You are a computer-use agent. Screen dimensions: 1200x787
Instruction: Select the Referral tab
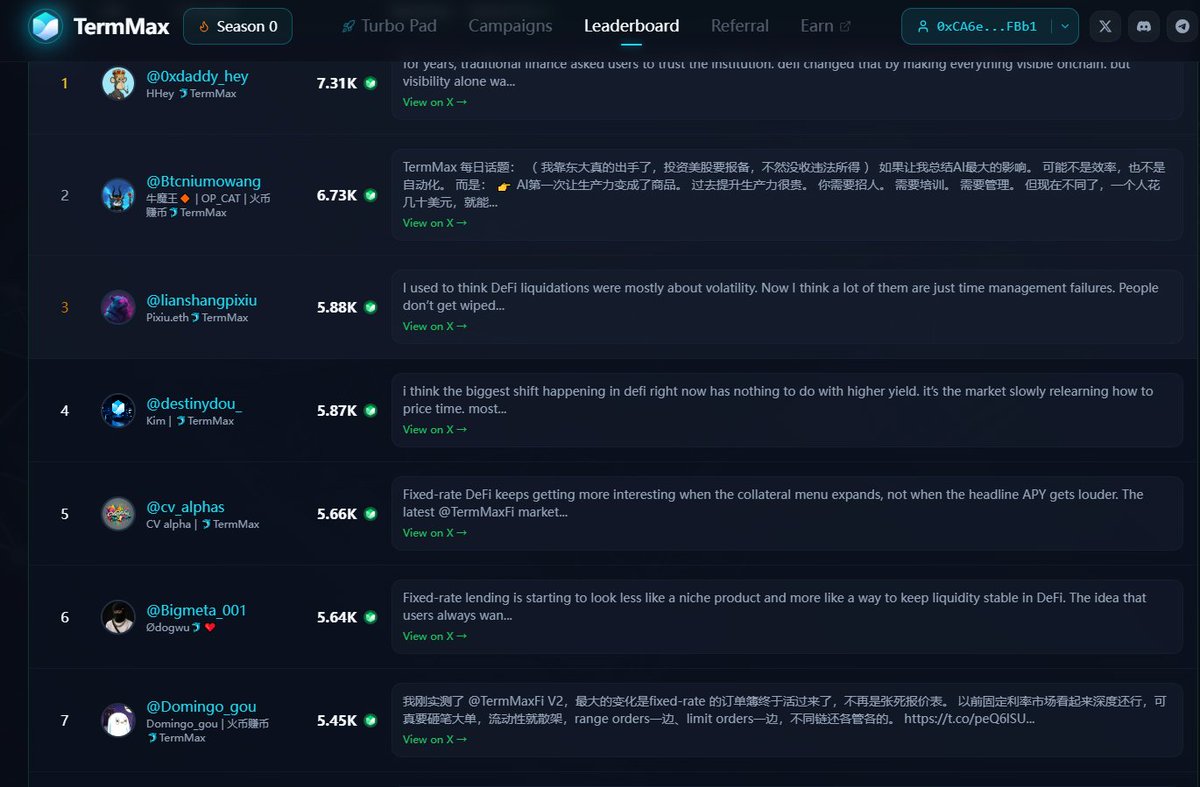[x=740, y=26]
